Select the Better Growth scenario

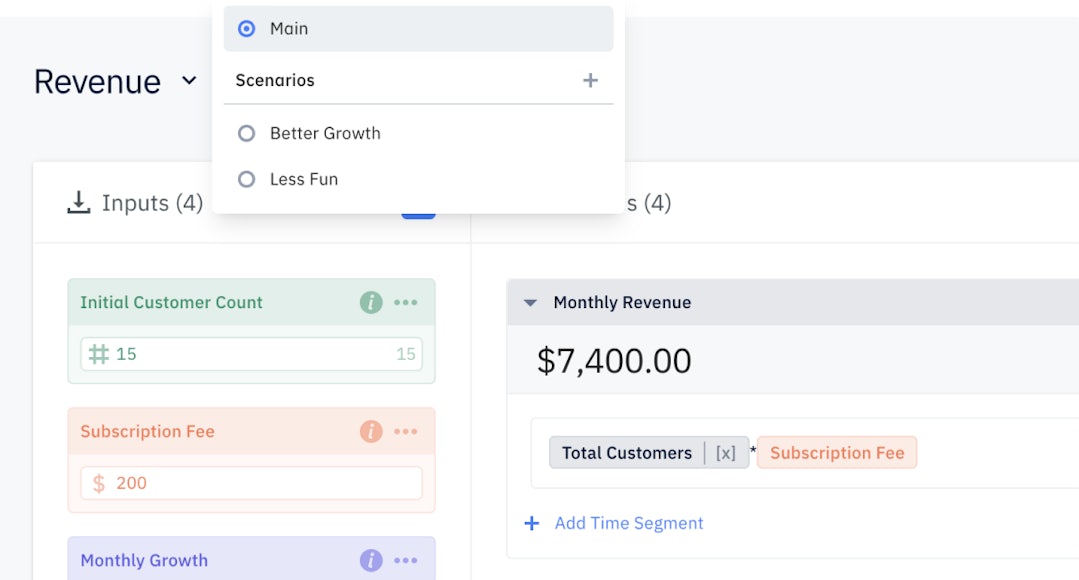(x=247, y=133)
